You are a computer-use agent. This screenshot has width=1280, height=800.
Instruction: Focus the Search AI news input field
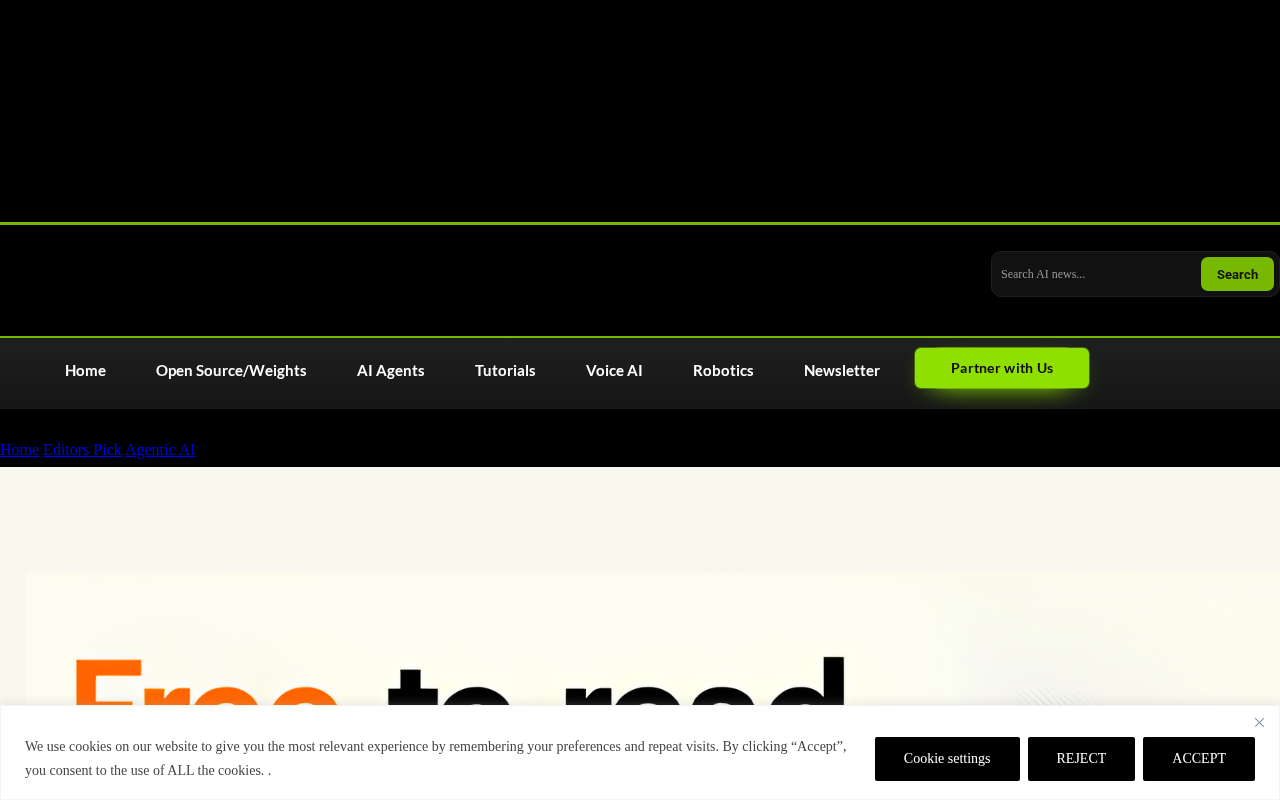(x=1097, y=274)
